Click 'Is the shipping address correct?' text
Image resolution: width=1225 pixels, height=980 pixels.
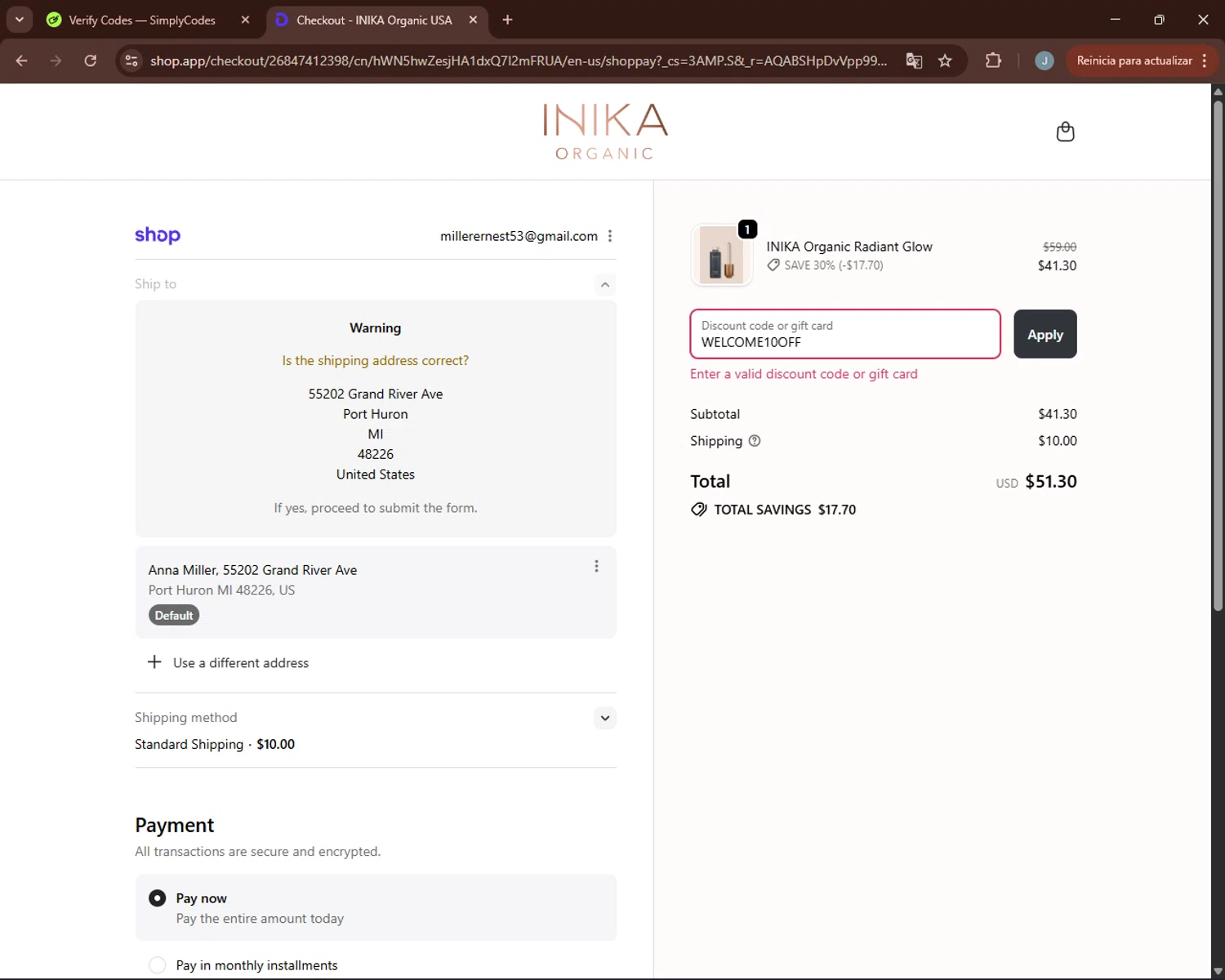(376, 360)
